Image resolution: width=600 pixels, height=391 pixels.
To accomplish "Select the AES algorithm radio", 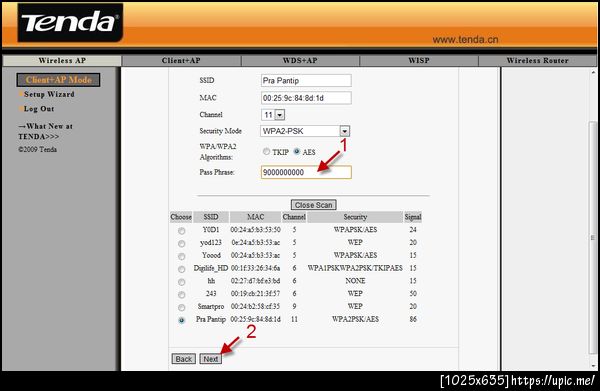I will click(x=297, y=152).
